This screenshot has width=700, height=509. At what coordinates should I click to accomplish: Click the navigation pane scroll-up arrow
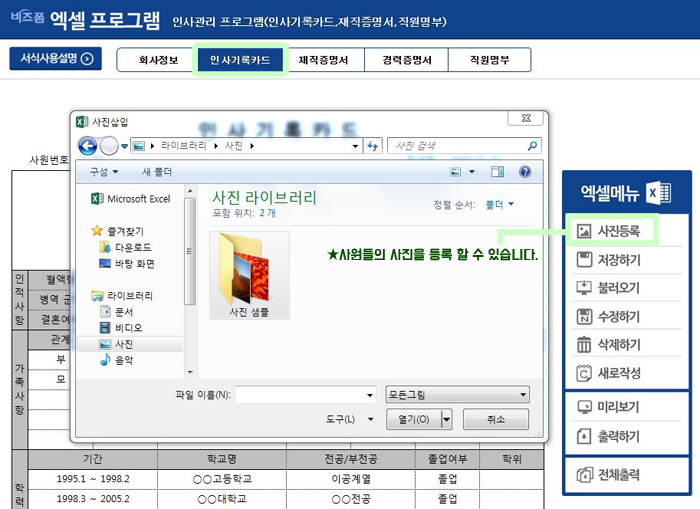click(x=190, y=191)
